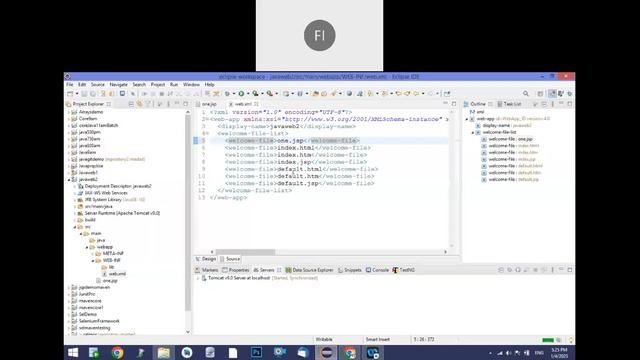Collapse the WEB-INF folder node
Screen dimensions: 640x360
pyautogui.click(x=93, y=260)
